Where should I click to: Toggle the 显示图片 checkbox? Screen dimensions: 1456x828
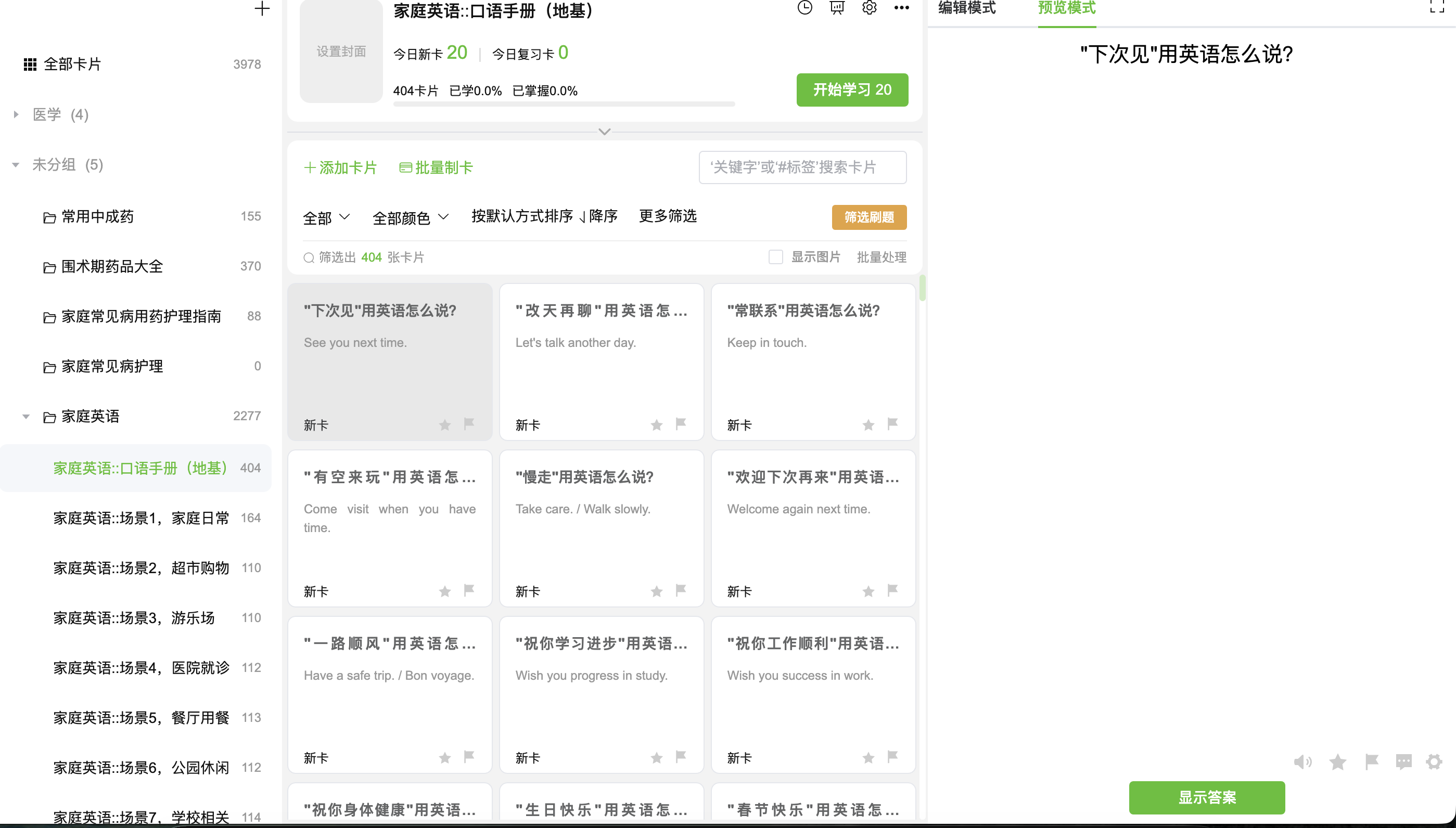(x=775, y=257)
